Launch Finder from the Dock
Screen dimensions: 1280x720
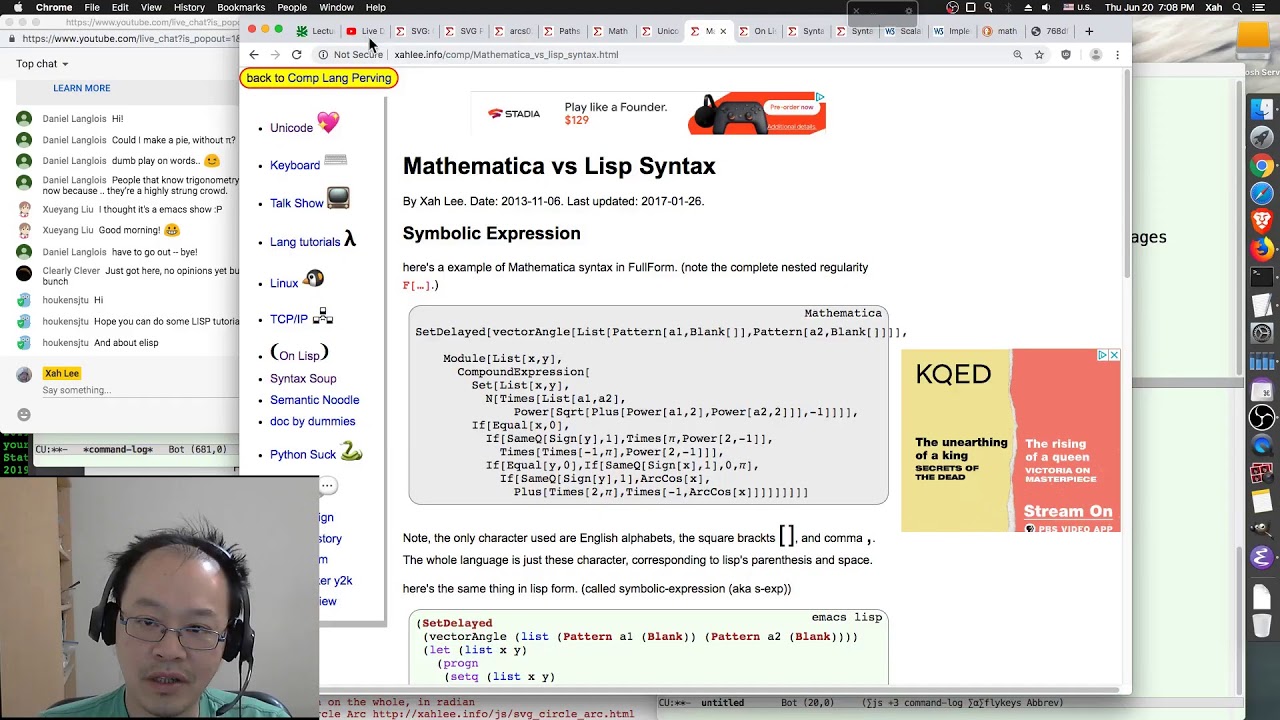1262,109
